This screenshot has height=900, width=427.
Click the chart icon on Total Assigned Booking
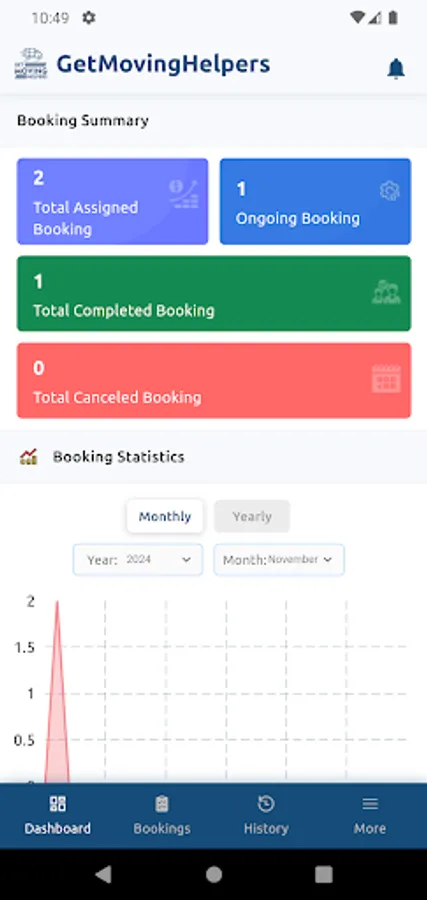(184, 193)
